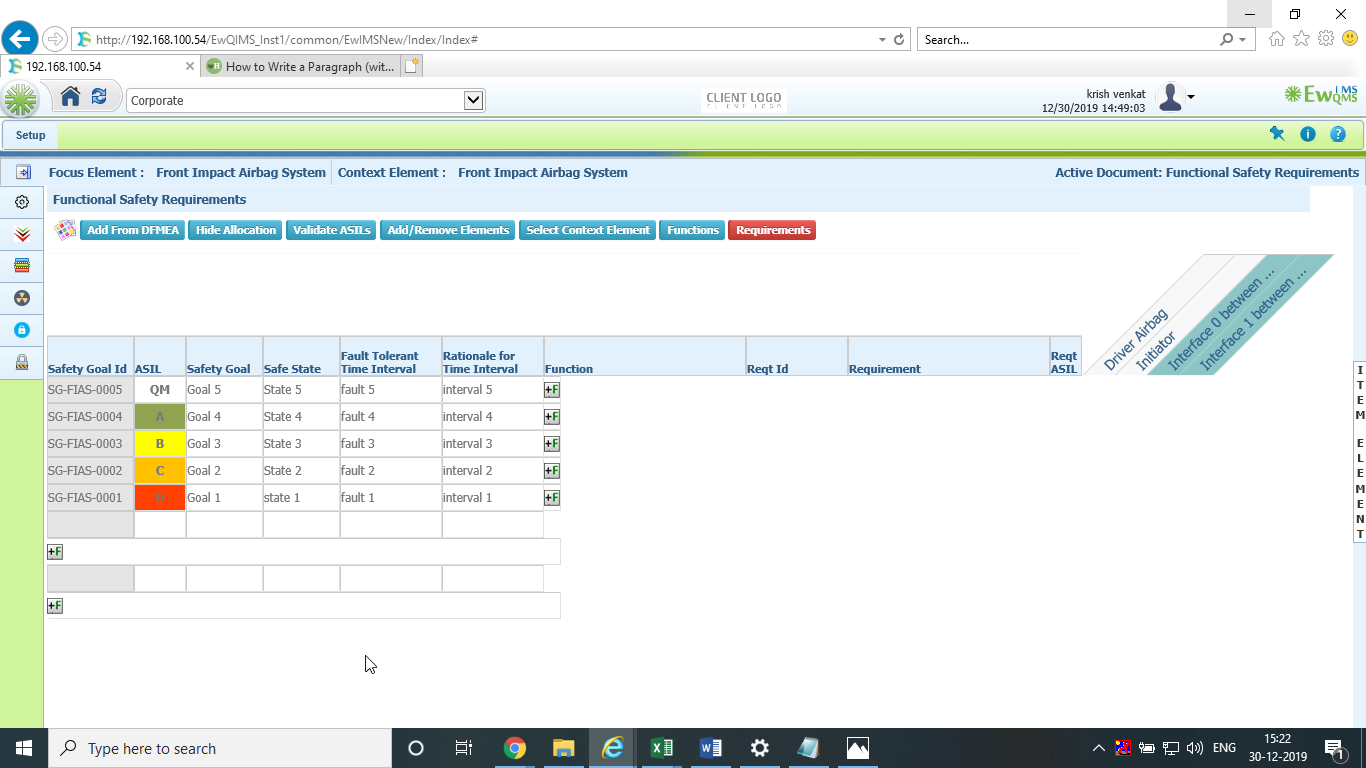This screenshot has height=768, width=1366.
Task: Click Add/Remove Elements button
Action: [x=448, y=230]
